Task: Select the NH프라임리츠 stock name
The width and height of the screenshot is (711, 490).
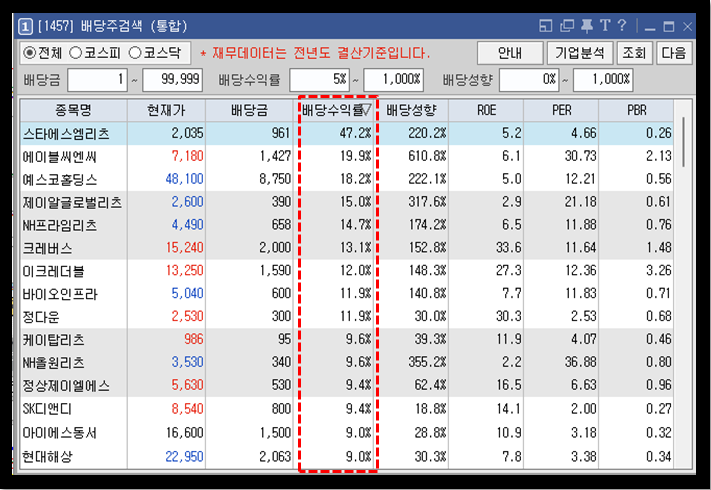Action: pyautogui.click(x=60, y=225)
